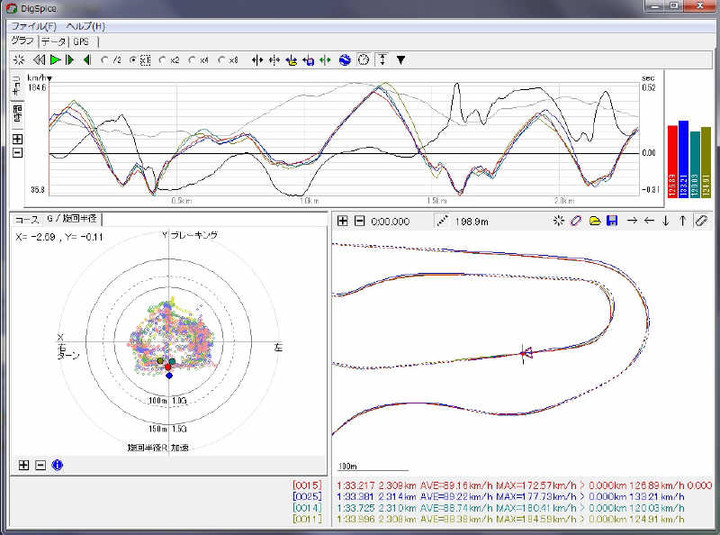Select the G / 旋回半径 tab
The height and width of the screenshot is (535, 720).
click(x=72, y=219)
